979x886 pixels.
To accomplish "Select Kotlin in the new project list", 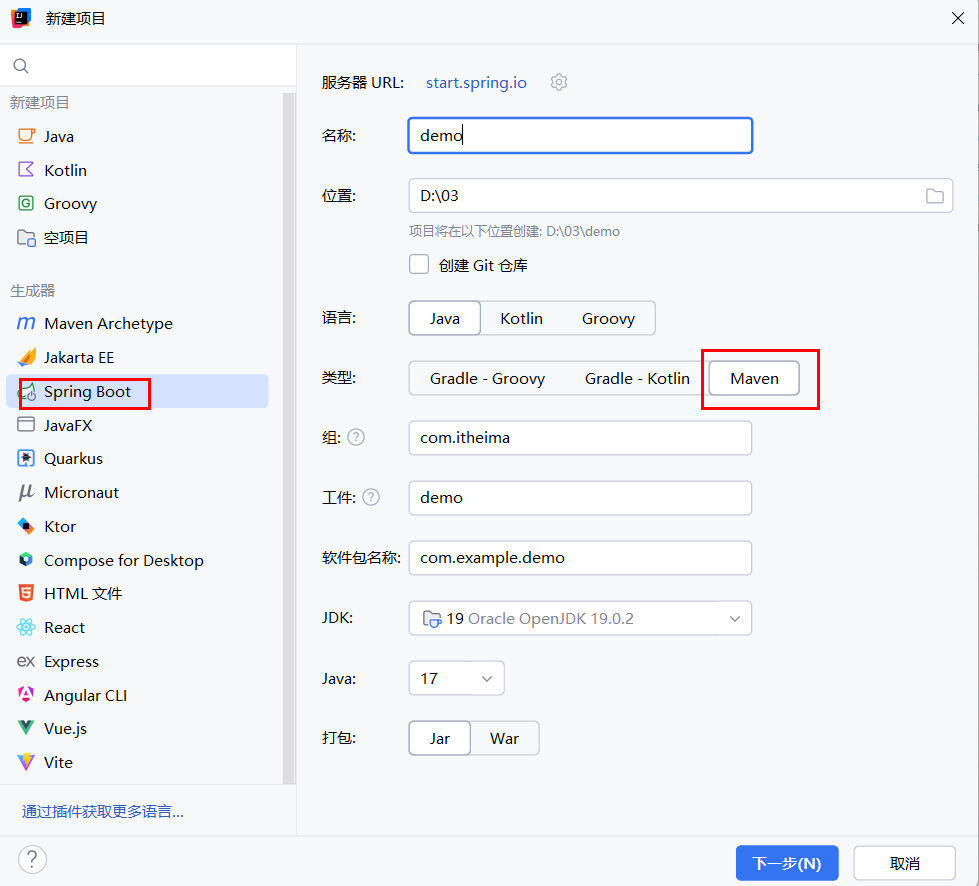I will pos(137,170).
